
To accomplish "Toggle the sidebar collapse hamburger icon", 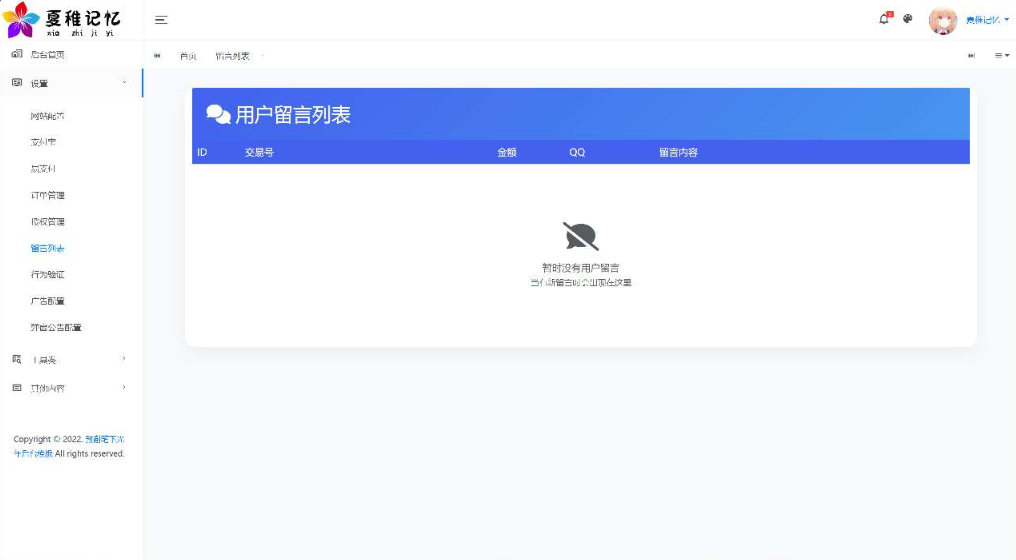I will [161, 20].
